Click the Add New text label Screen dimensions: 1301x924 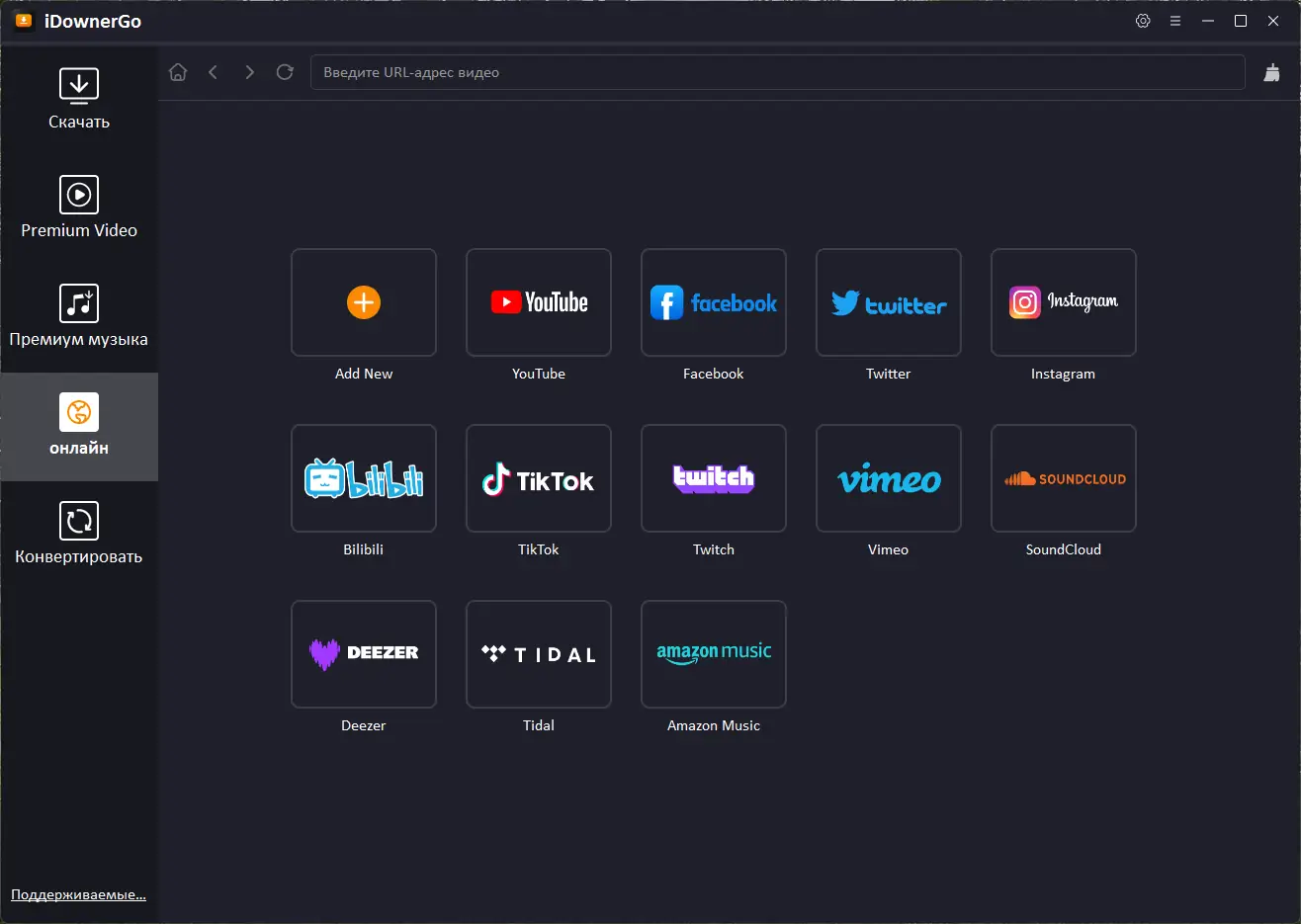(364, 374)
